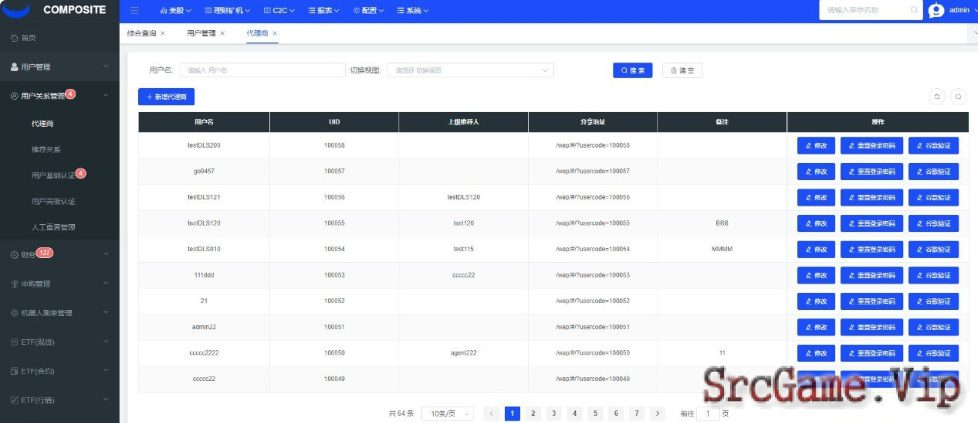Open 首页 home in sidebar

(59, 38)
